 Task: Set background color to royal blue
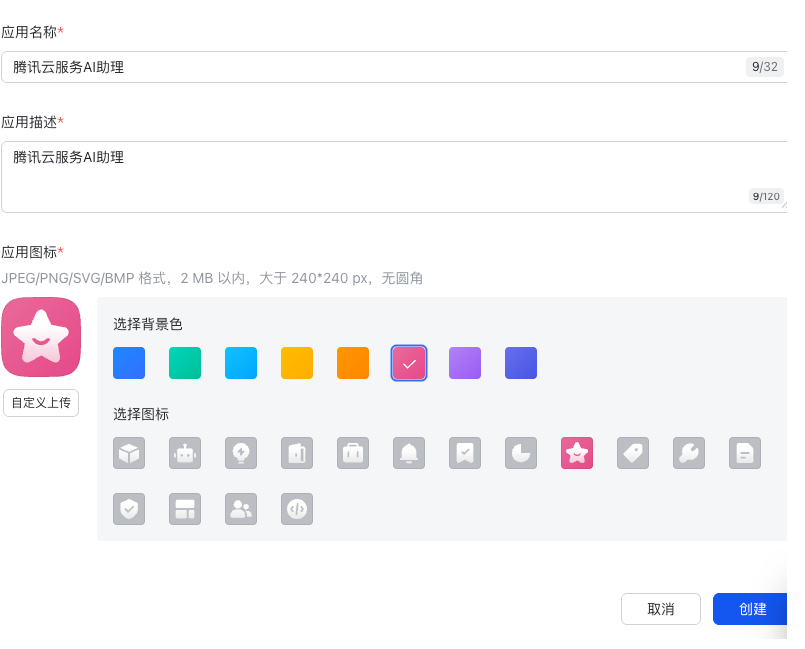click(129, 363)
